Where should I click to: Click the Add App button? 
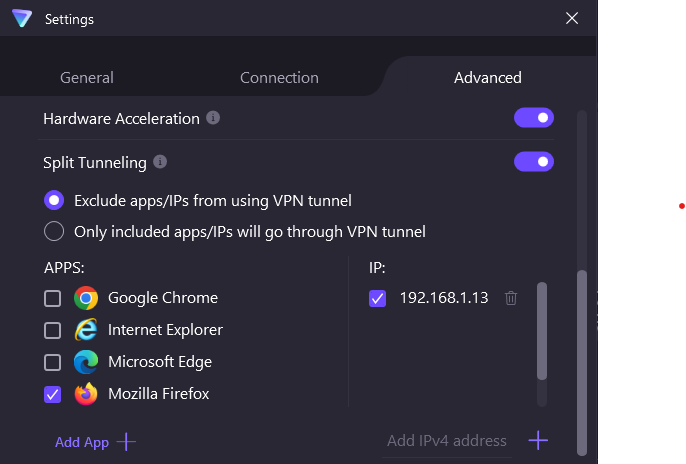95,442
